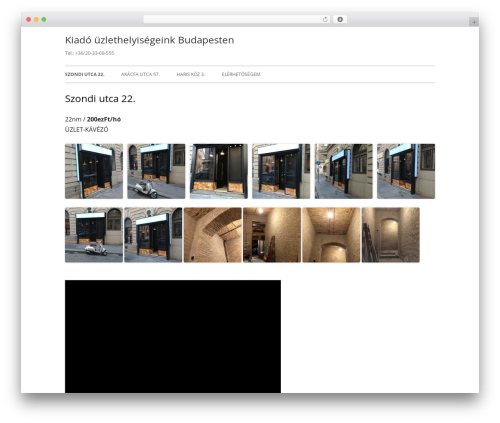Open the site title Kiadó üzlethelyiségeink Budapesten

pyautogui.click(x=149, y=40)
